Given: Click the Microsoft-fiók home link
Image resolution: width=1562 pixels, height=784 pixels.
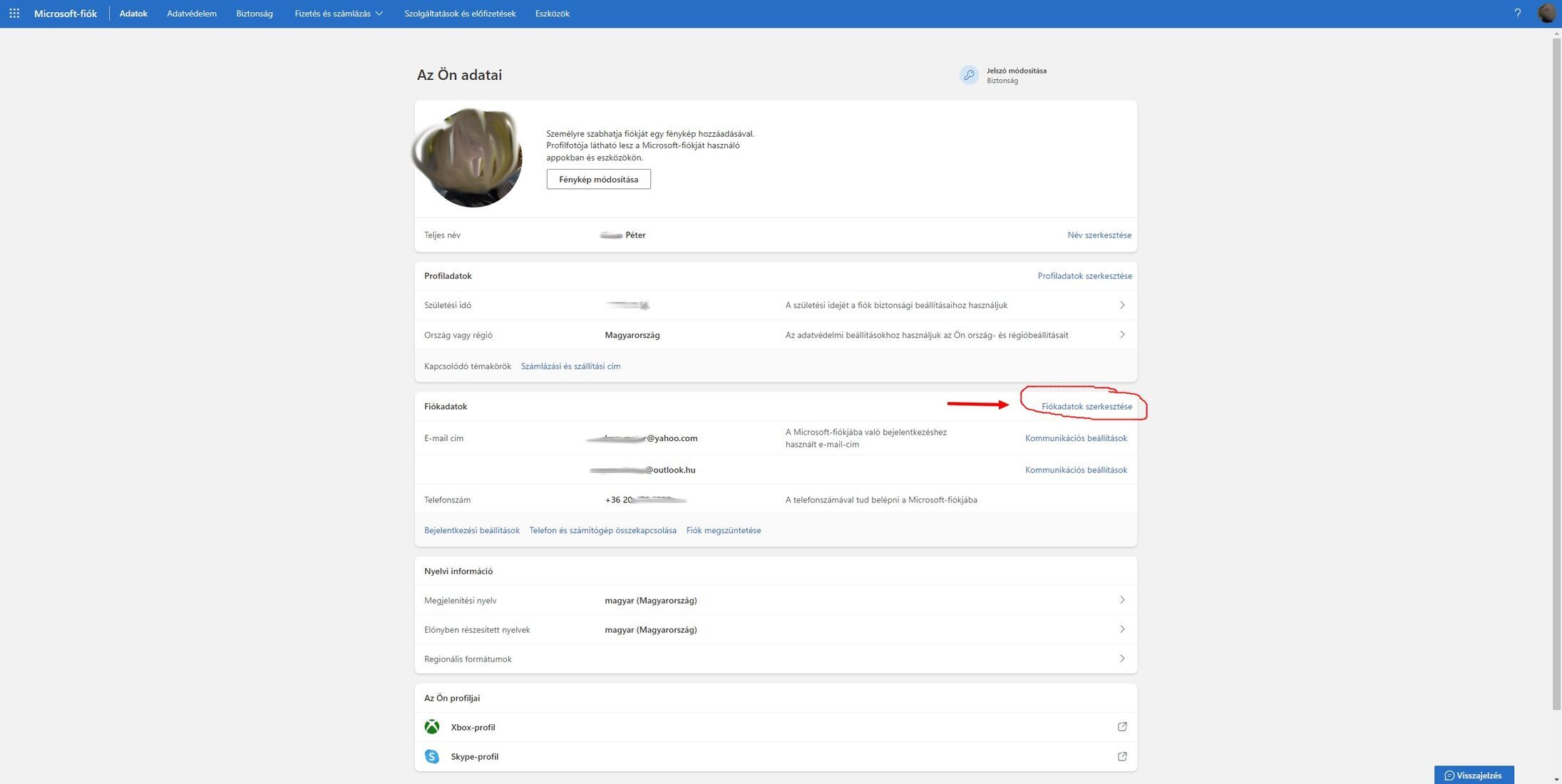Looking at the screenshot, I should coord(66,14).
